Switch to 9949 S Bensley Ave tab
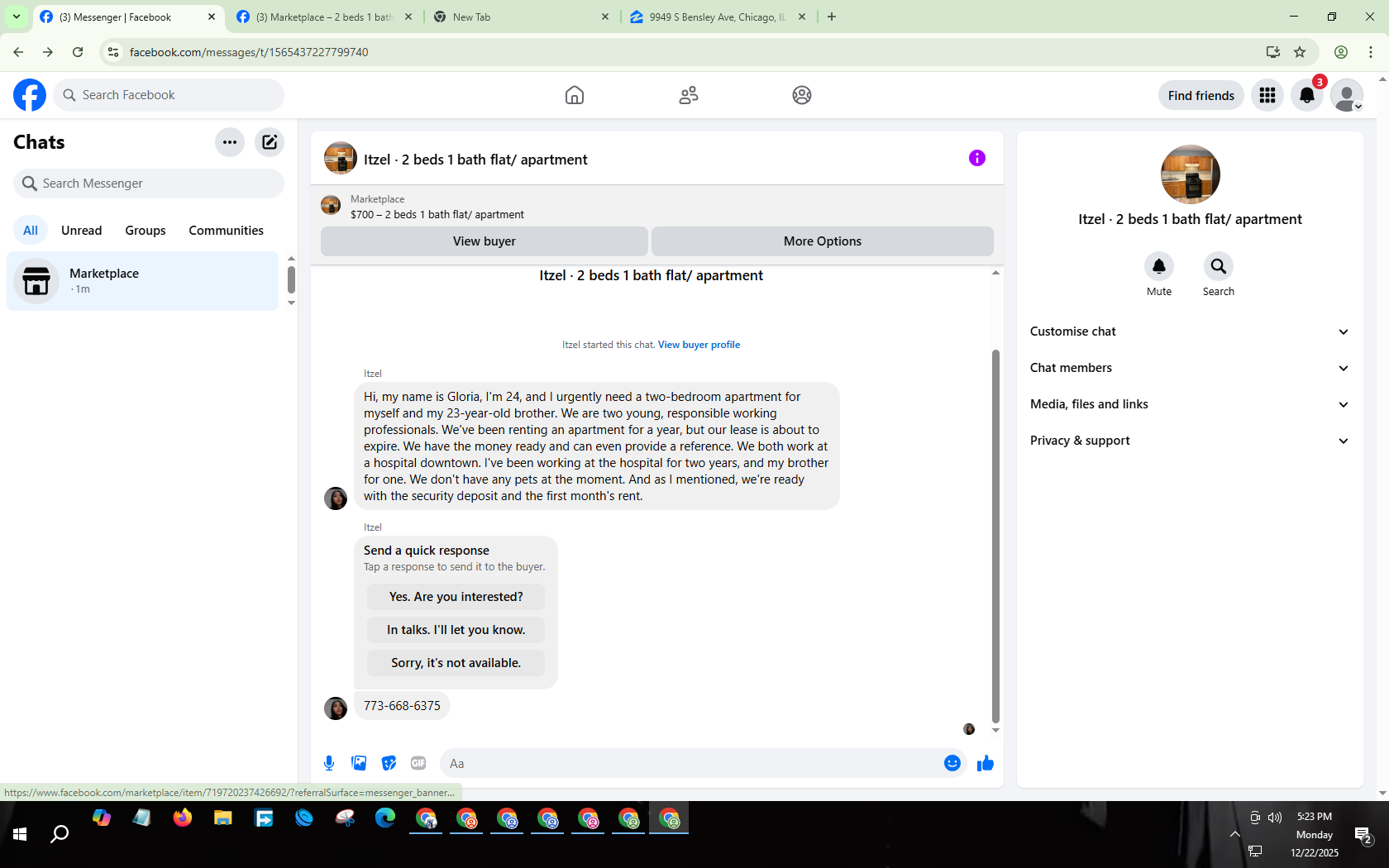Image resolution: width=1389 pixels, height=868 pixels. [x=718, y=17]
